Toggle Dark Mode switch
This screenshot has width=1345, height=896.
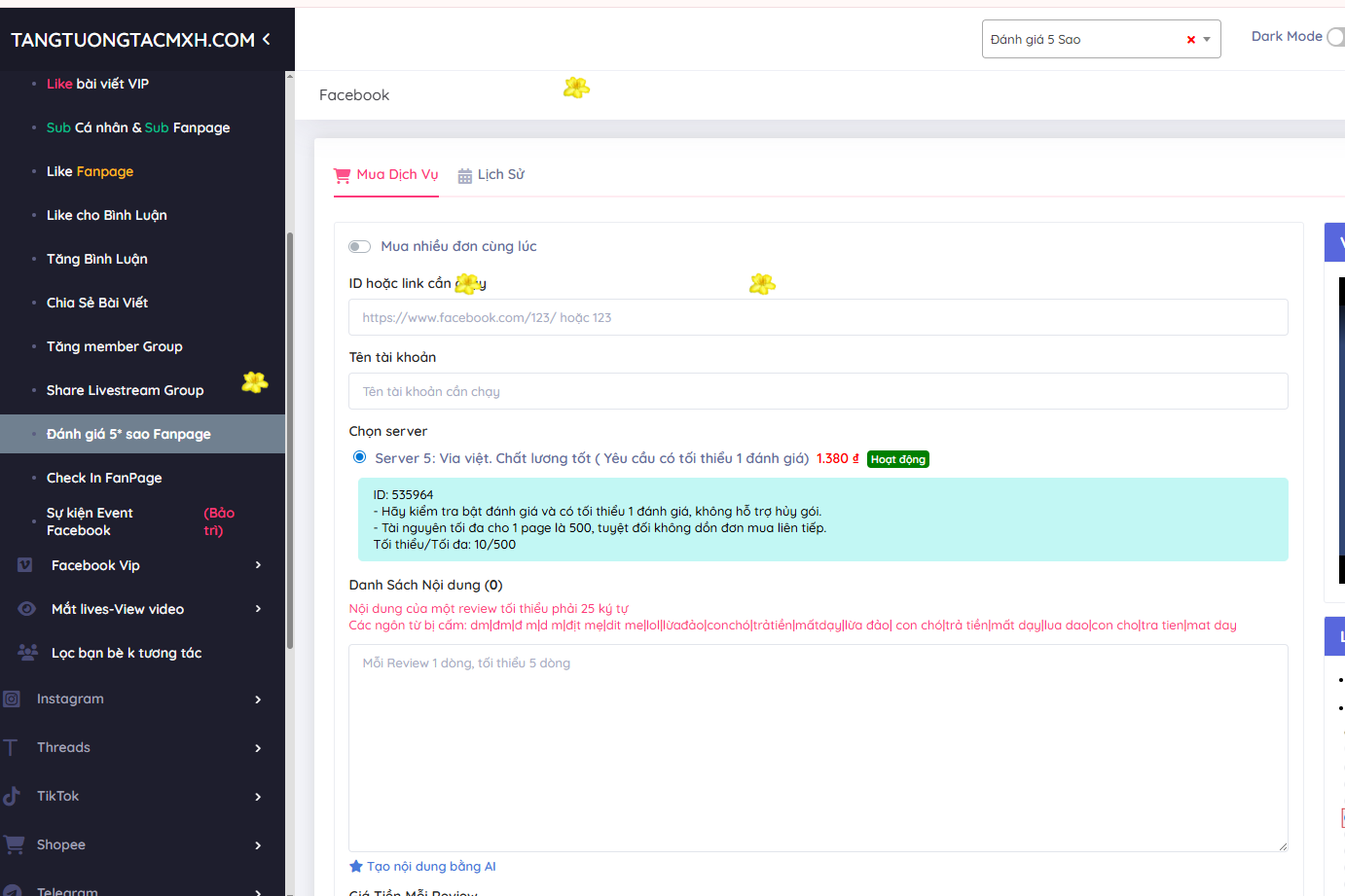[1336, 37]
